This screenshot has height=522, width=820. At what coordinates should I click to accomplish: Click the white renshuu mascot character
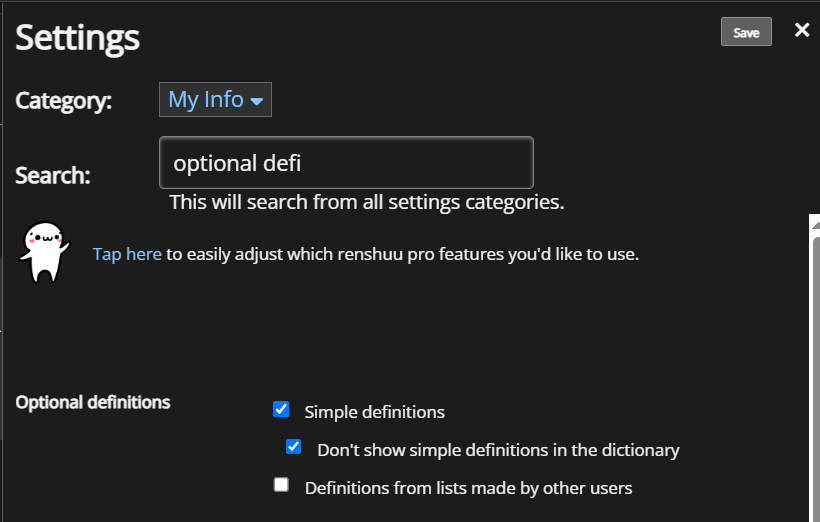pos(44,253)
